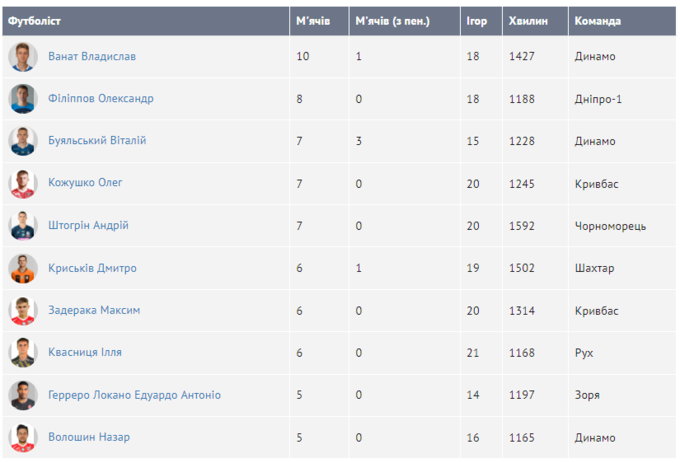Click Філіппов Олександр's avatar image
The image size is (680, 463).
pos(23,99)
